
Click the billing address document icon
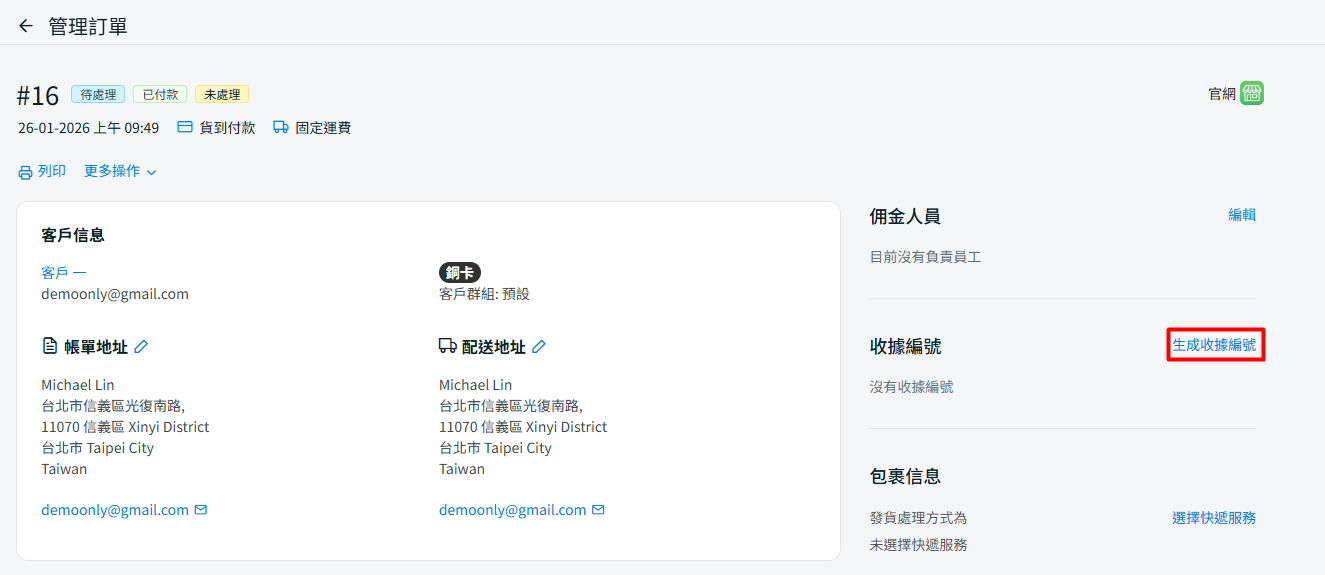[x=50, y=347]
